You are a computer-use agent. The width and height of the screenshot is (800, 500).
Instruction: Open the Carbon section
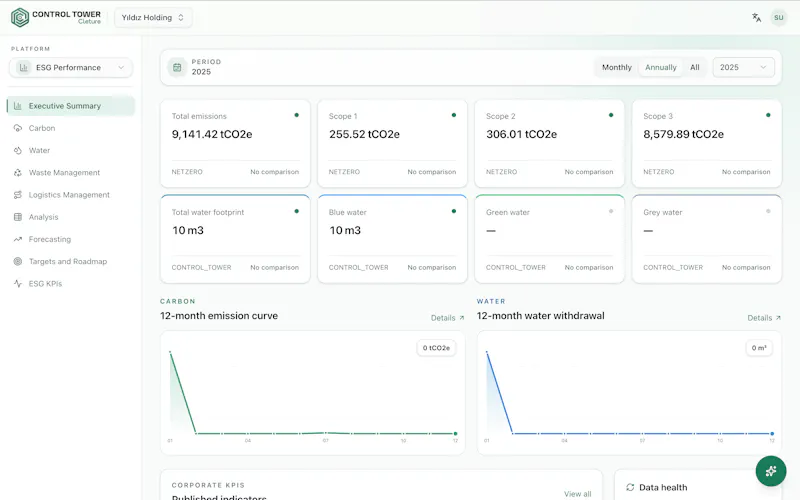tap(71, 128)
